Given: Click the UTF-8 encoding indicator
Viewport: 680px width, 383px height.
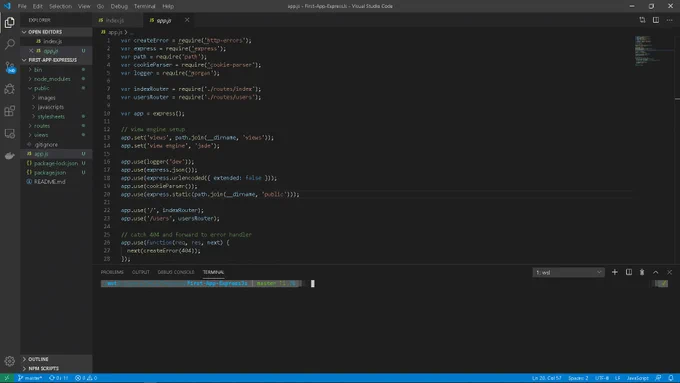Looking at the screenshot, I should click(x=602, y=378).
